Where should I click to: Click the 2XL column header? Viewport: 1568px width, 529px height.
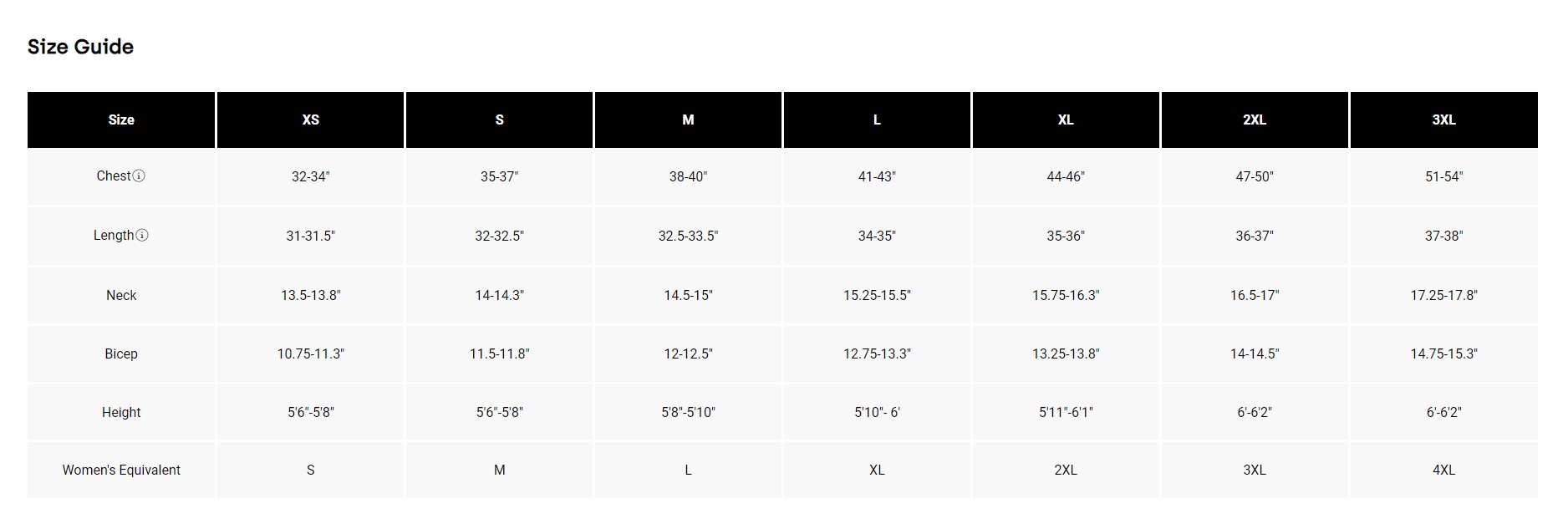tap(1254, 120)
